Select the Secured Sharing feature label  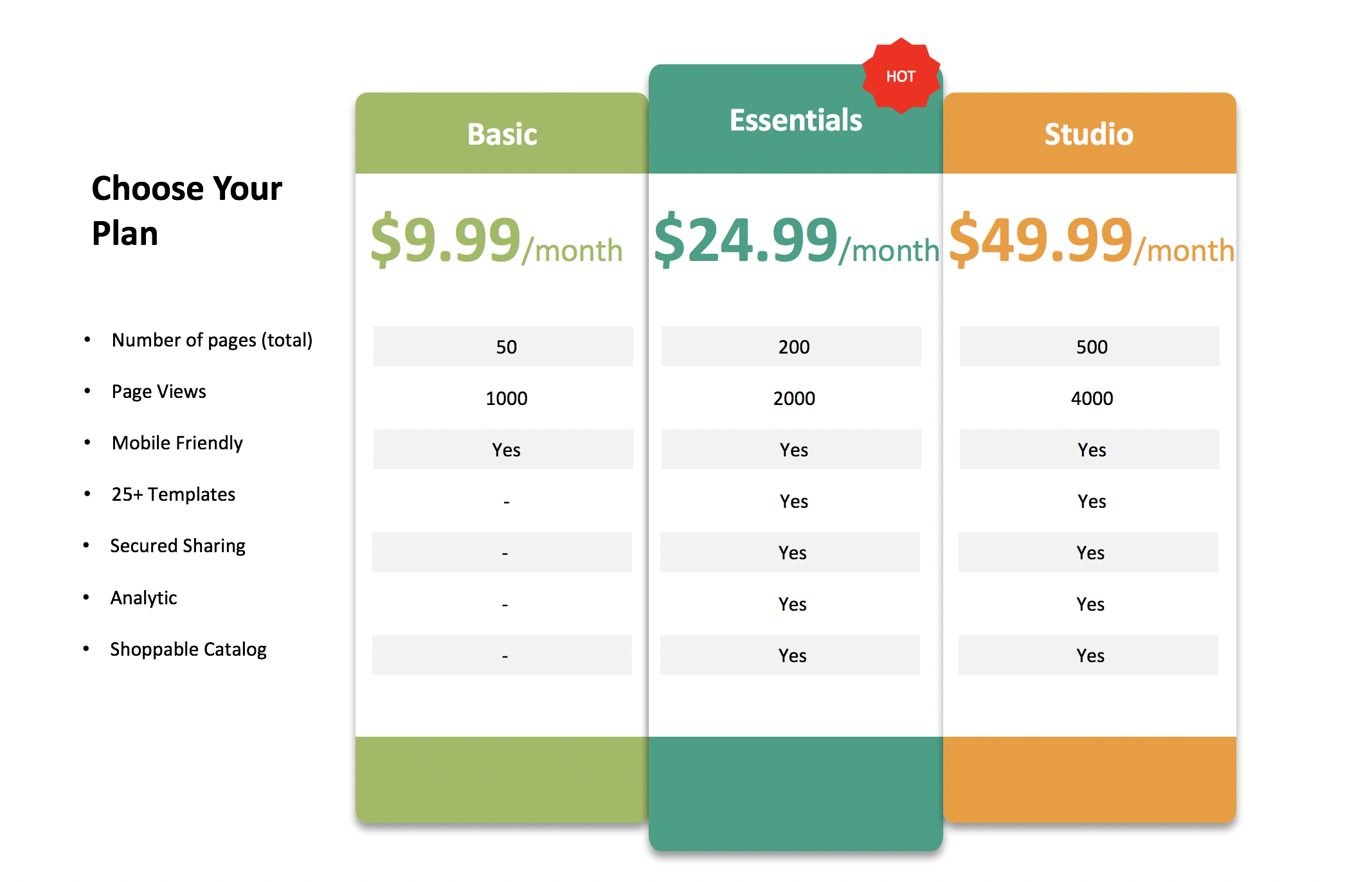pyautogui.click(x=177, y=546)
